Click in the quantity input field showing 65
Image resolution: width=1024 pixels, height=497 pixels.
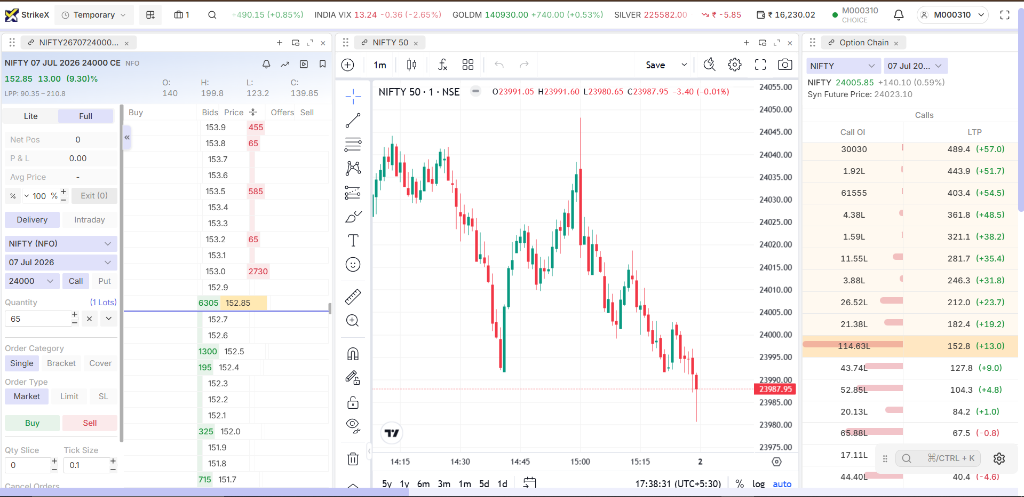pyautogui.click(x=37, y=318)
